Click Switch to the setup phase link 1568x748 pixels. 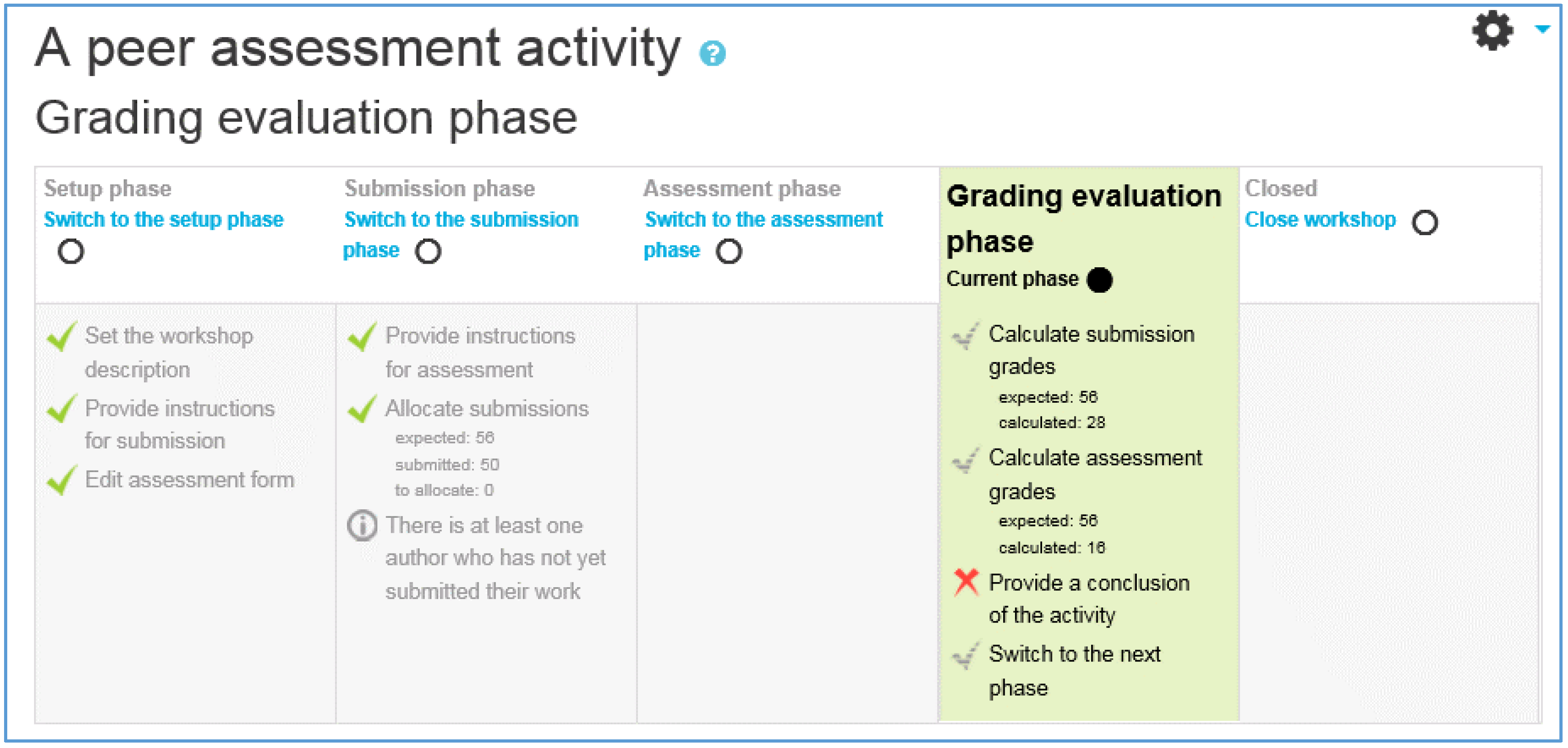coord(164,219)
